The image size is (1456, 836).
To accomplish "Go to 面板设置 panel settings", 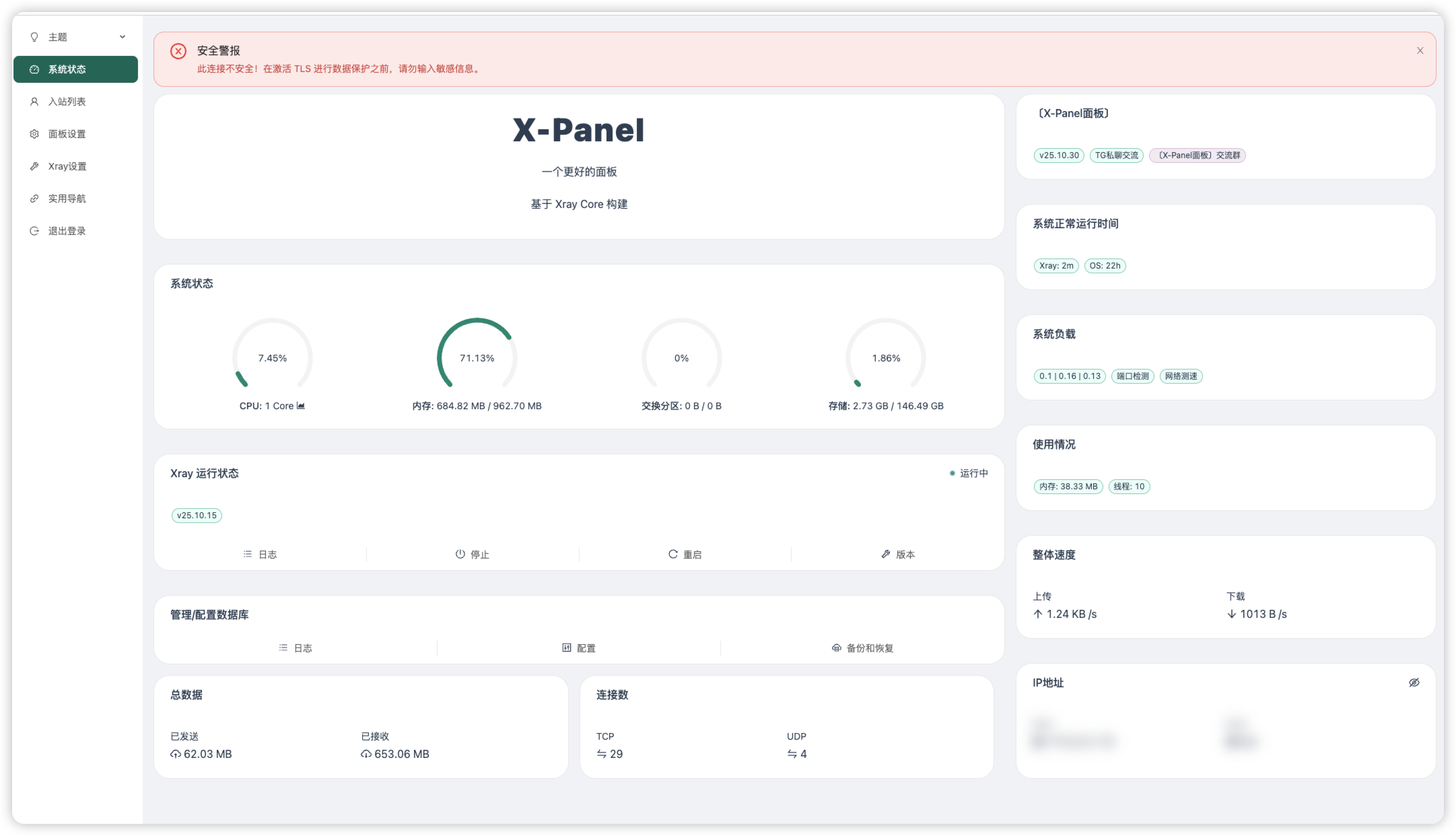I will pos(67,134).
